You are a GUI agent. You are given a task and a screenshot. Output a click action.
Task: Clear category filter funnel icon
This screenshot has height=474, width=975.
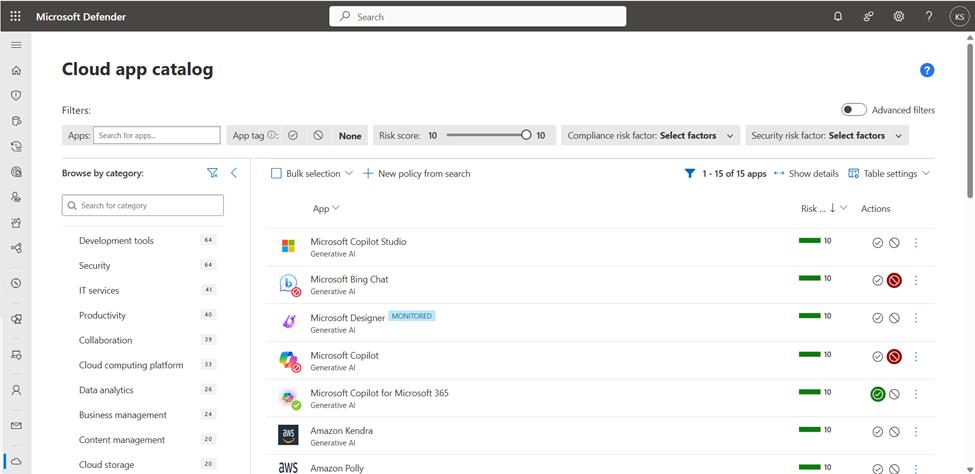click(213, 174)
